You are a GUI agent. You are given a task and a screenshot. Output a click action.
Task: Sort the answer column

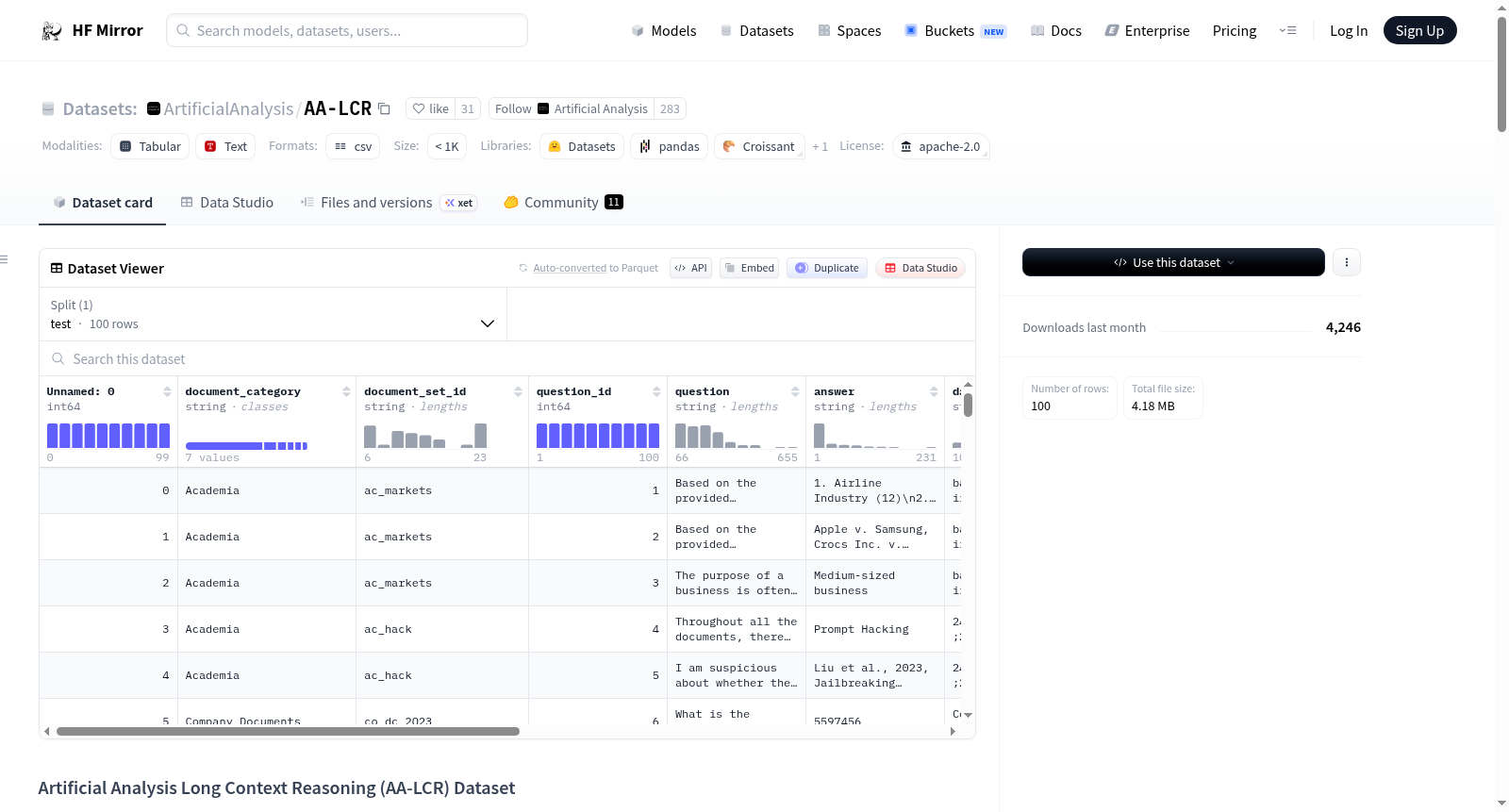934,391
